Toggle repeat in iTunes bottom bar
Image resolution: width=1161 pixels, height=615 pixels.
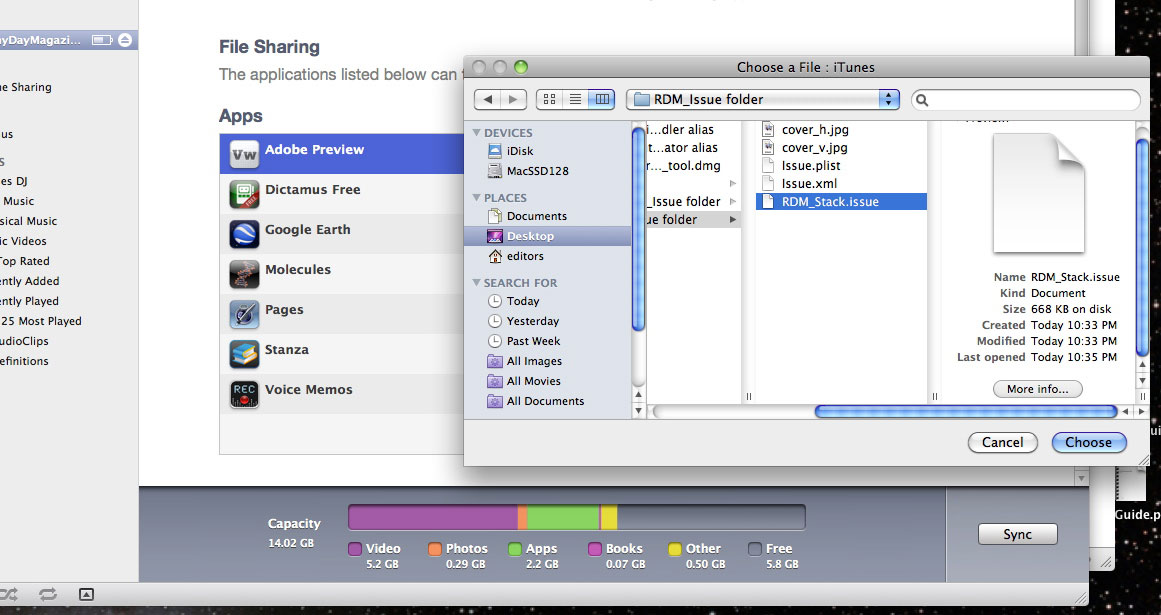(x=47, y=594)
